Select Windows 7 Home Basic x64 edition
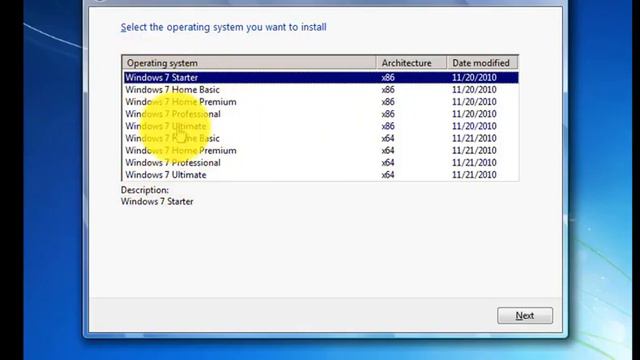640x360 pixels. 321,138
